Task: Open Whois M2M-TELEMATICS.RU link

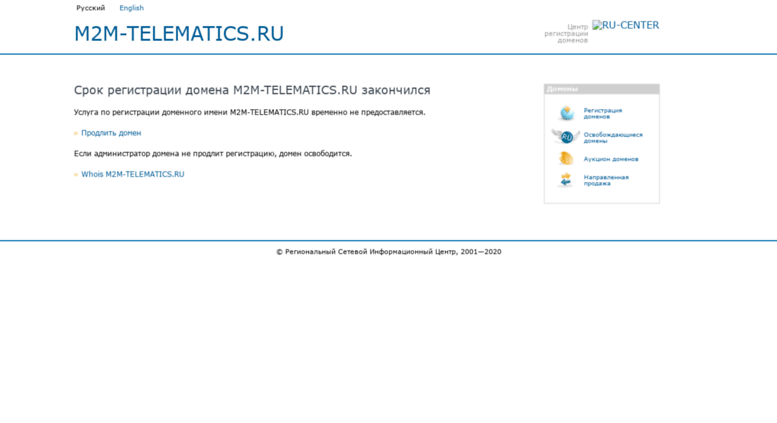Action: tap(133, 174)
